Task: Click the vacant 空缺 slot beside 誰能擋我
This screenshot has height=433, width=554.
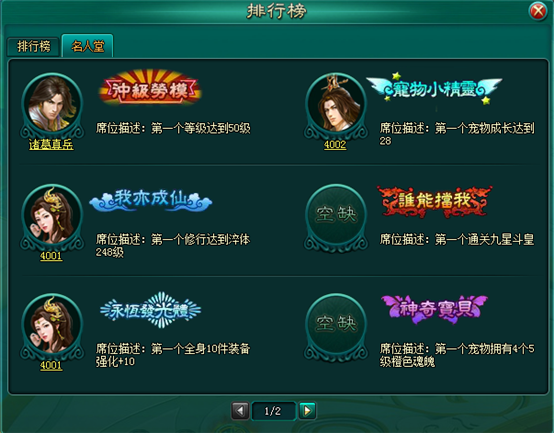Action: [x=336, y=216]
